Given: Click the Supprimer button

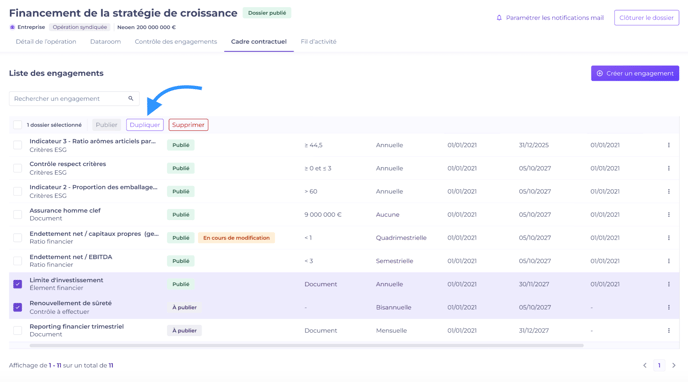Looking at the screenshot, I should pyautogui.click(x=188, y=125).
